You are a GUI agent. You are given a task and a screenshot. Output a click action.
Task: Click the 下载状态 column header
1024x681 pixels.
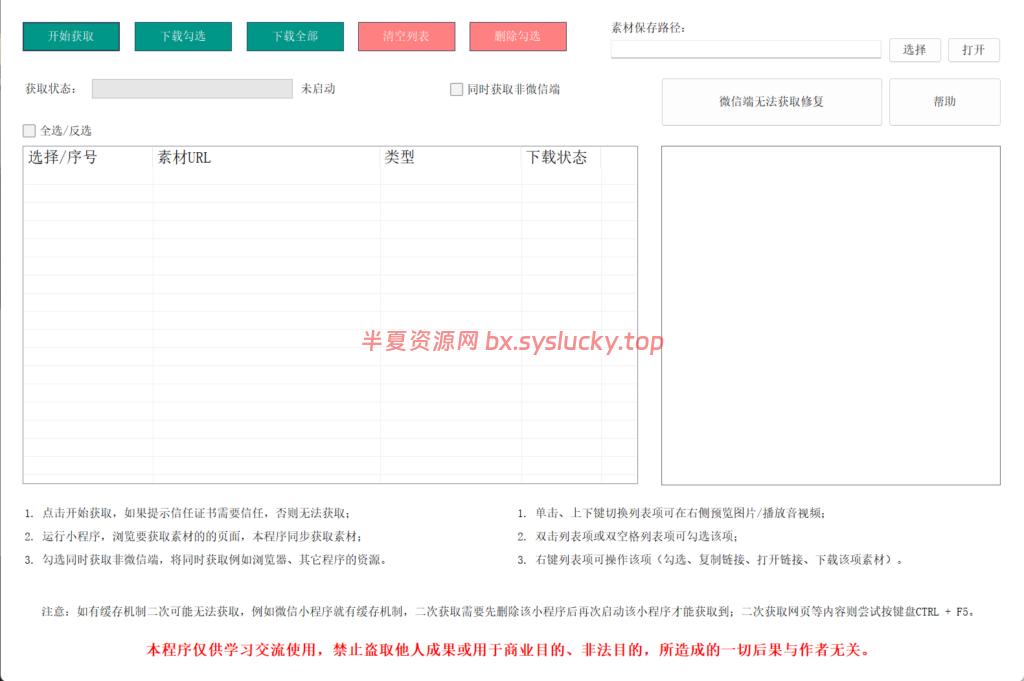[560, 157]
